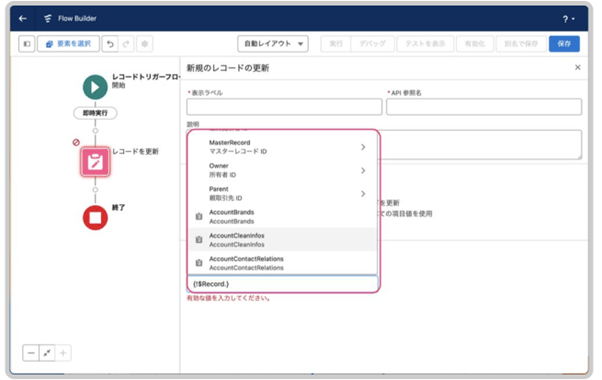The image size is (602, 380).
Task: Click the undo arrow icon
Action: pos(110,44)
